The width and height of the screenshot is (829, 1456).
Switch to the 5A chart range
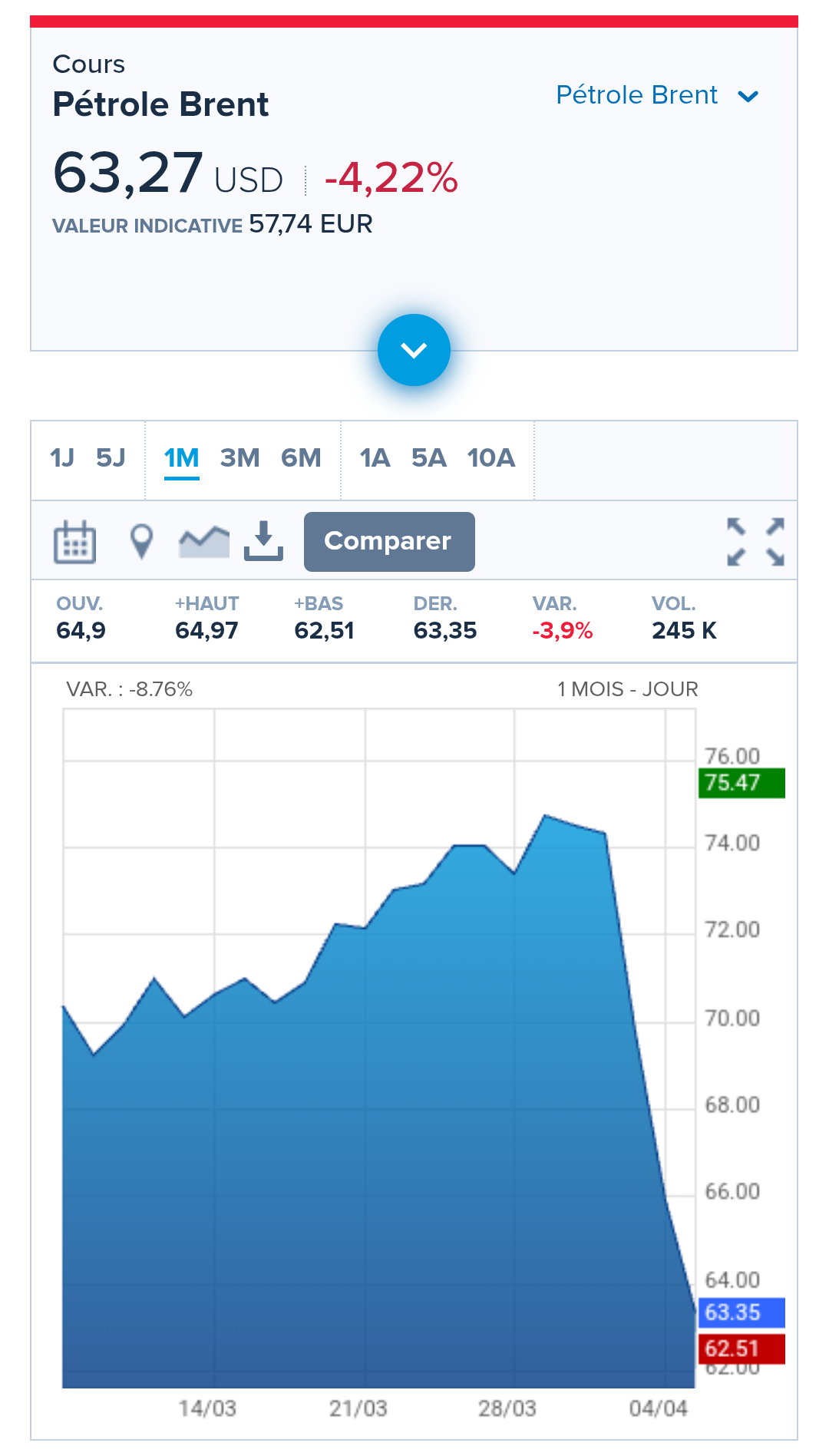pos(428,458)
